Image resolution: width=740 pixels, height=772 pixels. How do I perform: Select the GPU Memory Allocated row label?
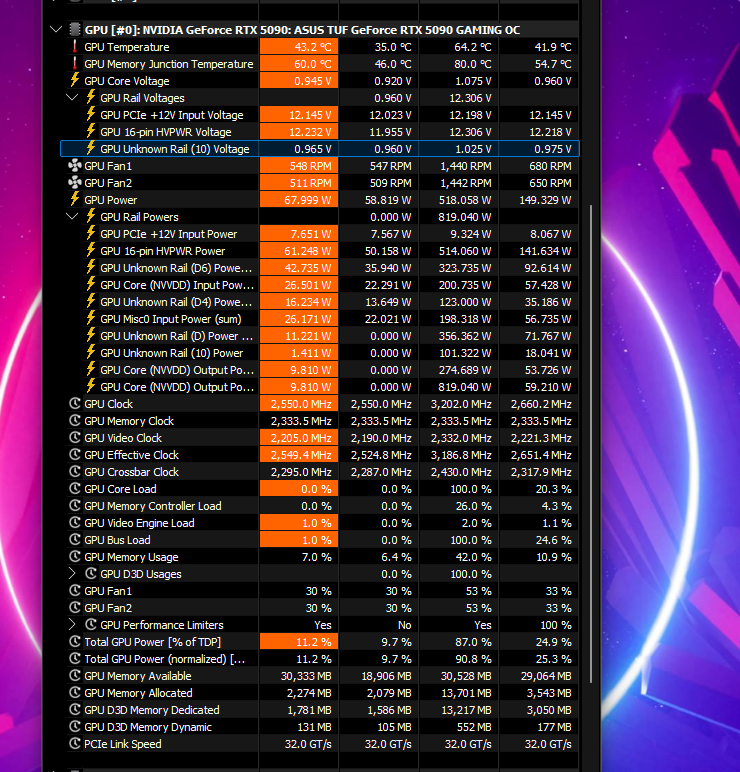point(138,693)
